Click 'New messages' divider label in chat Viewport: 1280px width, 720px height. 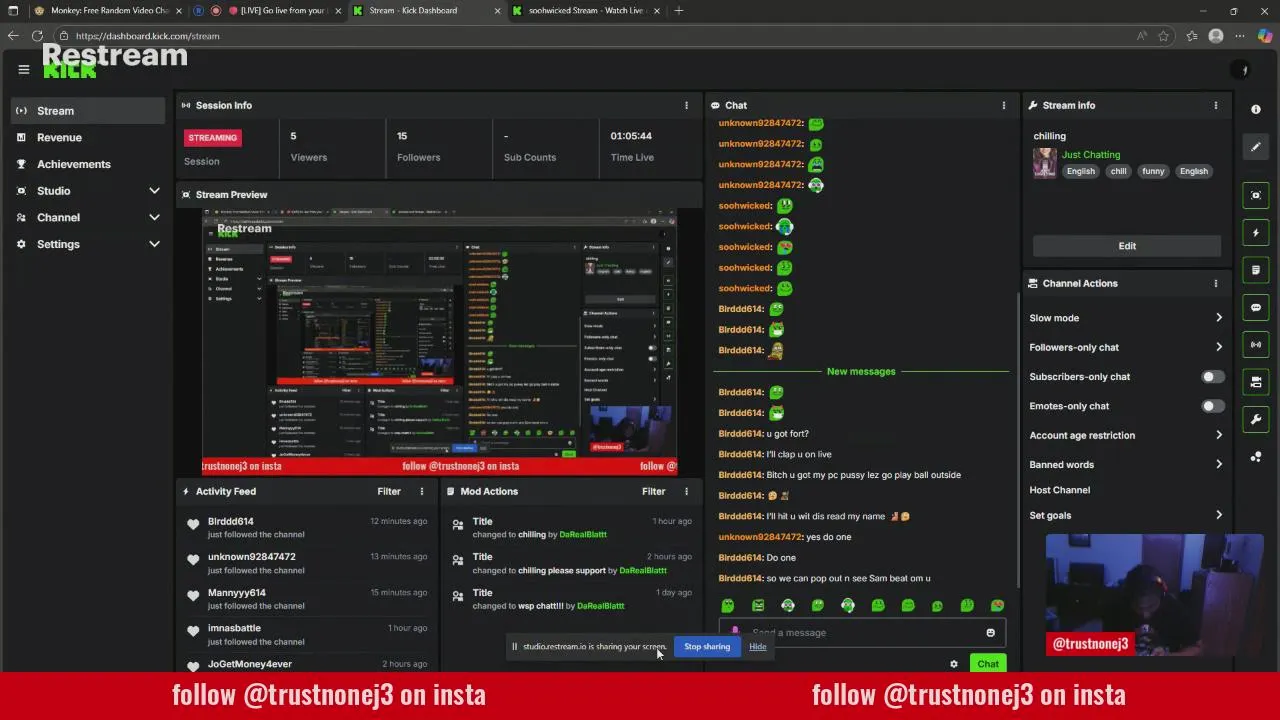861,372
